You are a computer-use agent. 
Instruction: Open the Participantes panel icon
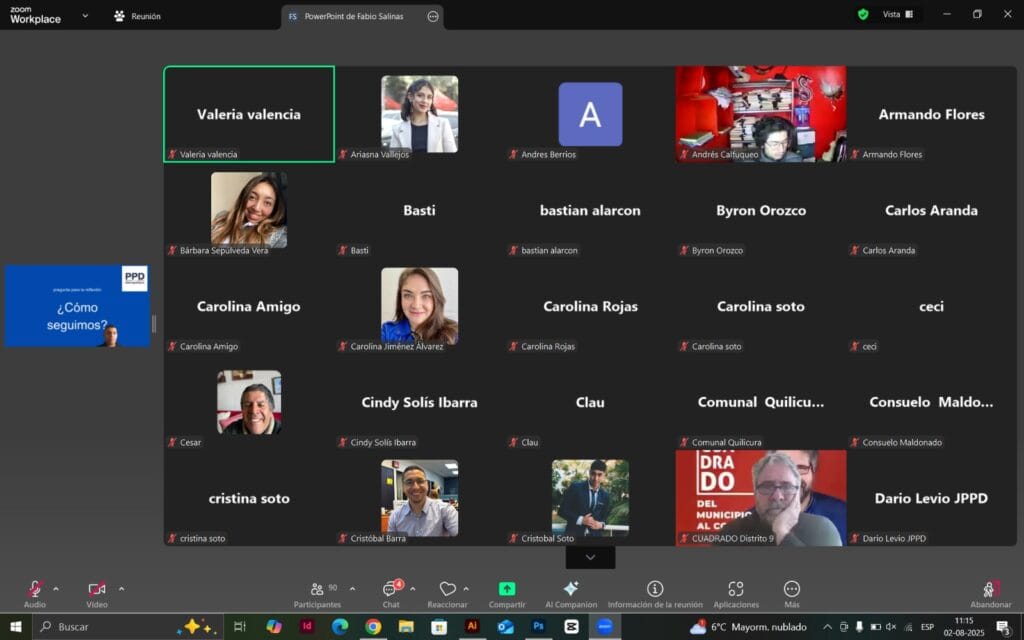[317, 589]
